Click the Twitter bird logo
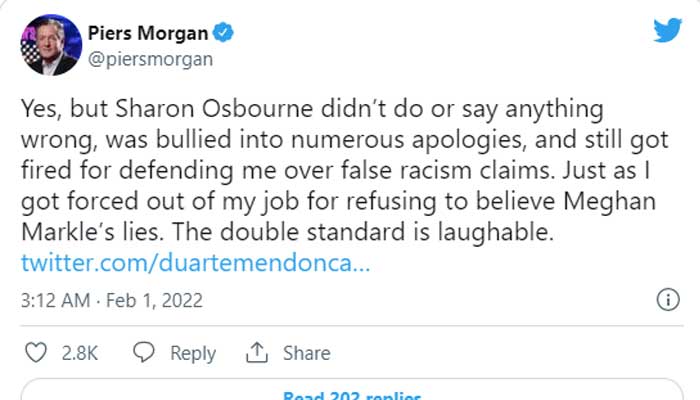This screenshot has width=700, height=400. pyautogui.click(x=667, y=31)
